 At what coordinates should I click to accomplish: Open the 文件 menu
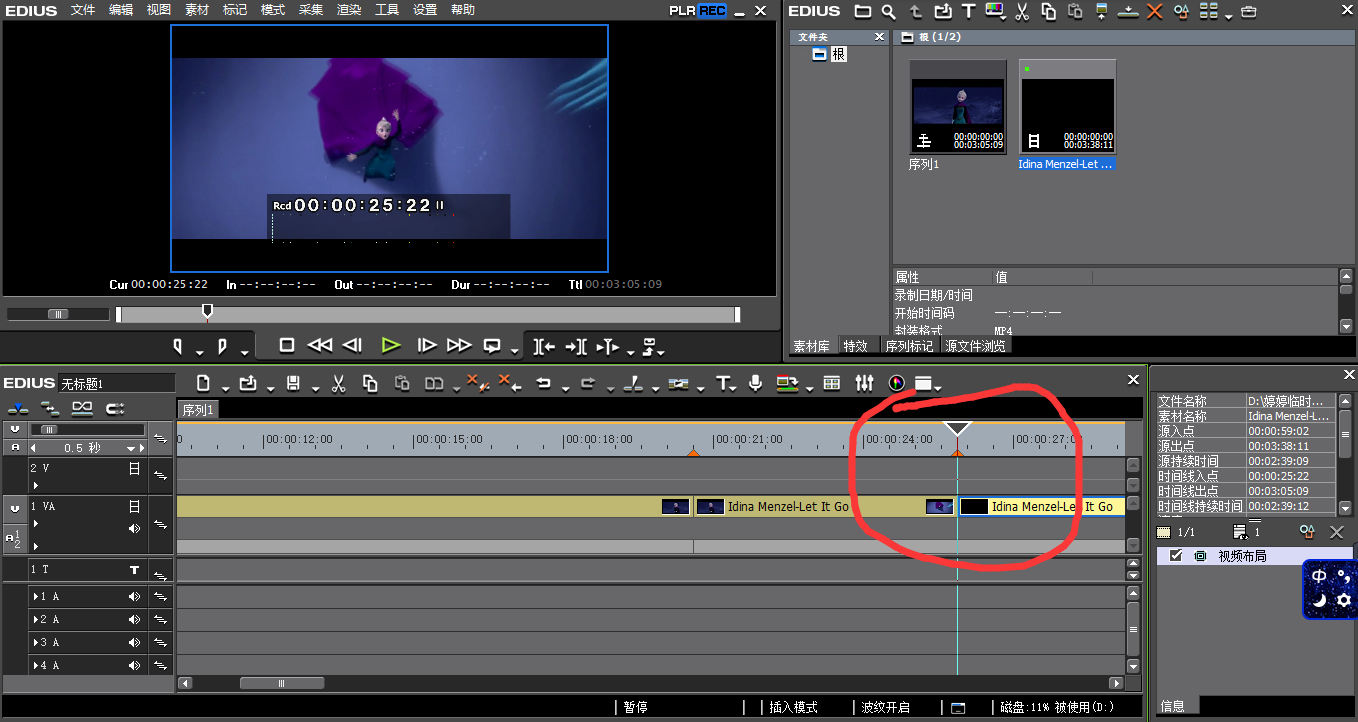(x=84, y=10)
